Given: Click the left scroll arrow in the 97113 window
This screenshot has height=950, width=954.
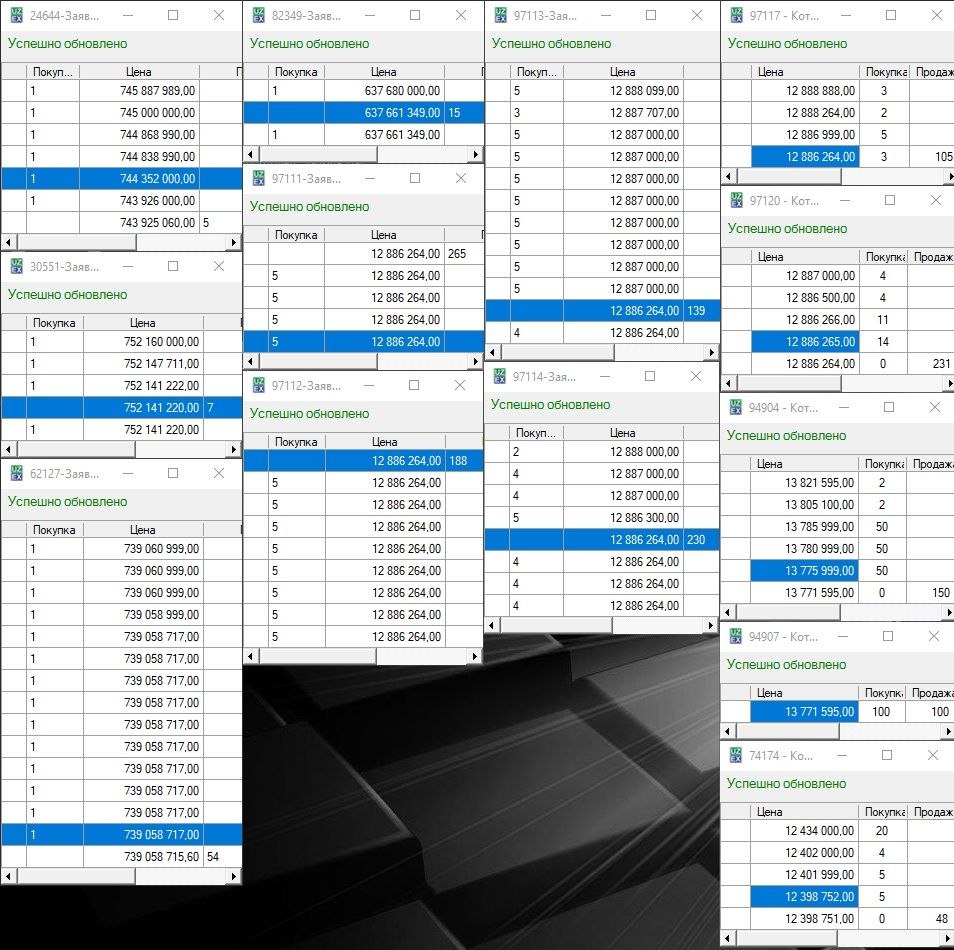Looking at the screenshot, I should [492, 352].
